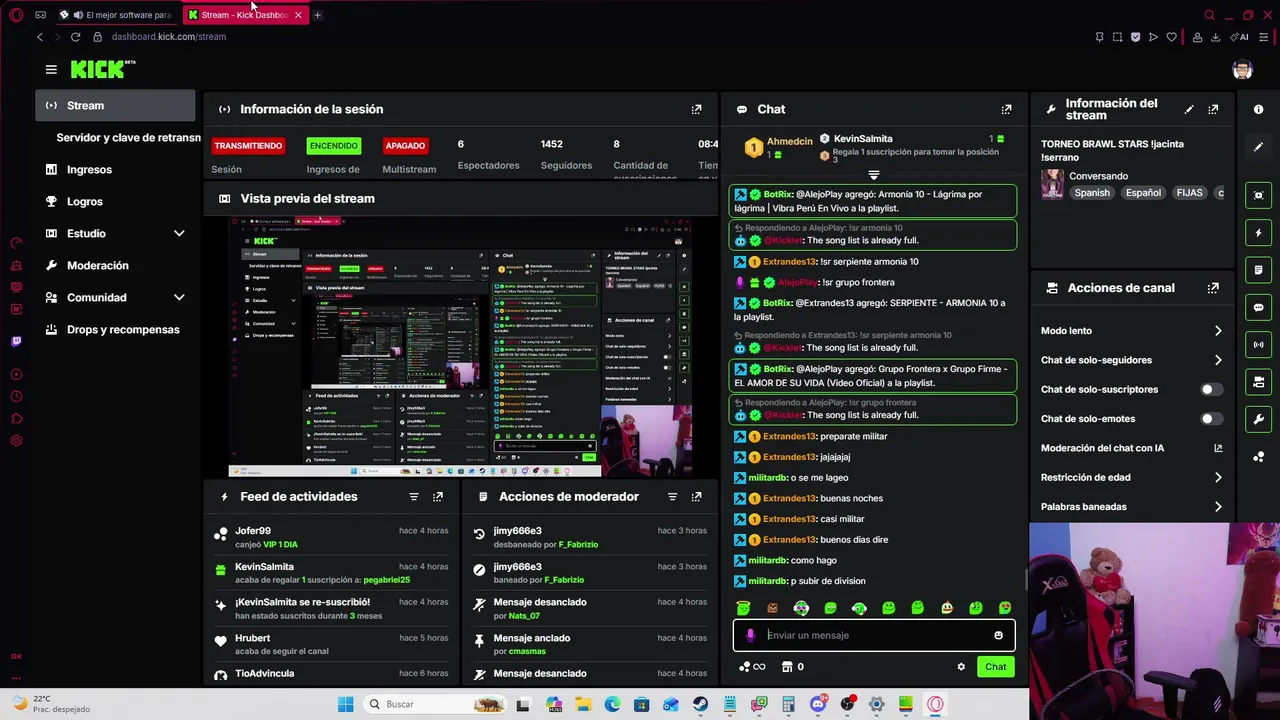This screenshot has width=1280, height=720.
Task: Click in the Enviar un mensaje field
Action: pyautogui.click(x=875, y=635)
